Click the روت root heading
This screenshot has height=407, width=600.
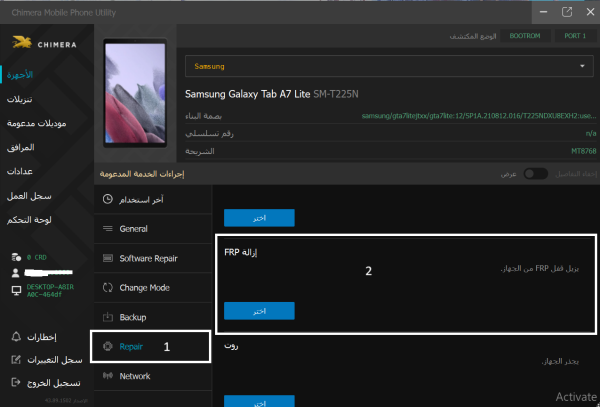click(x=231, y=346)
